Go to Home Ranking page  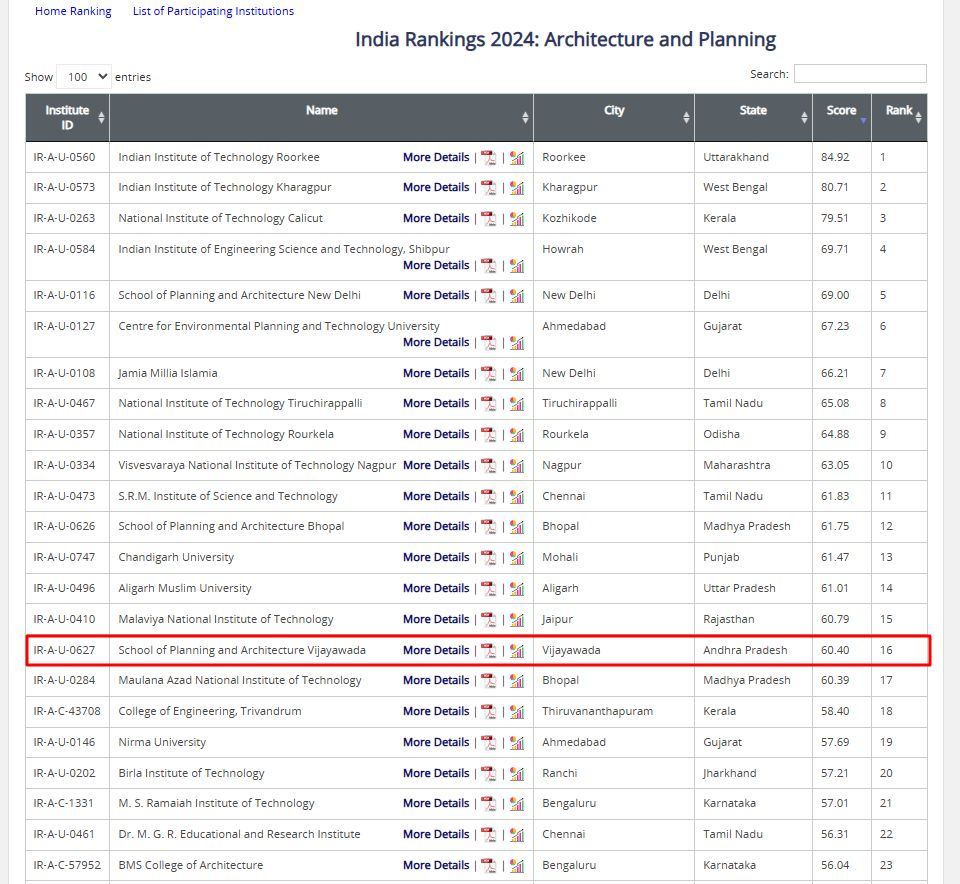tap(73, 11)
